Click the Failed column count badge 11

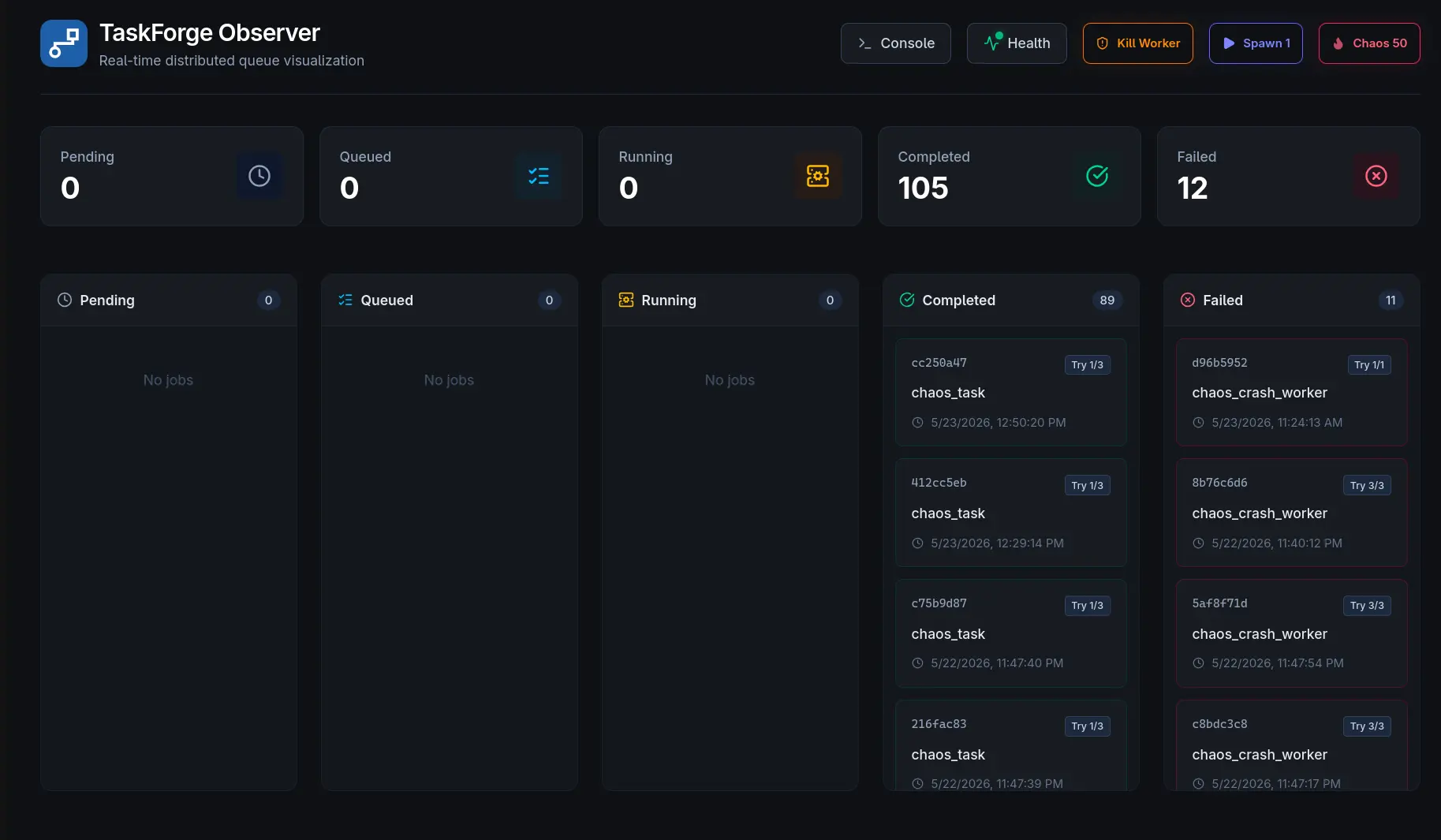tap(1391, 301)
